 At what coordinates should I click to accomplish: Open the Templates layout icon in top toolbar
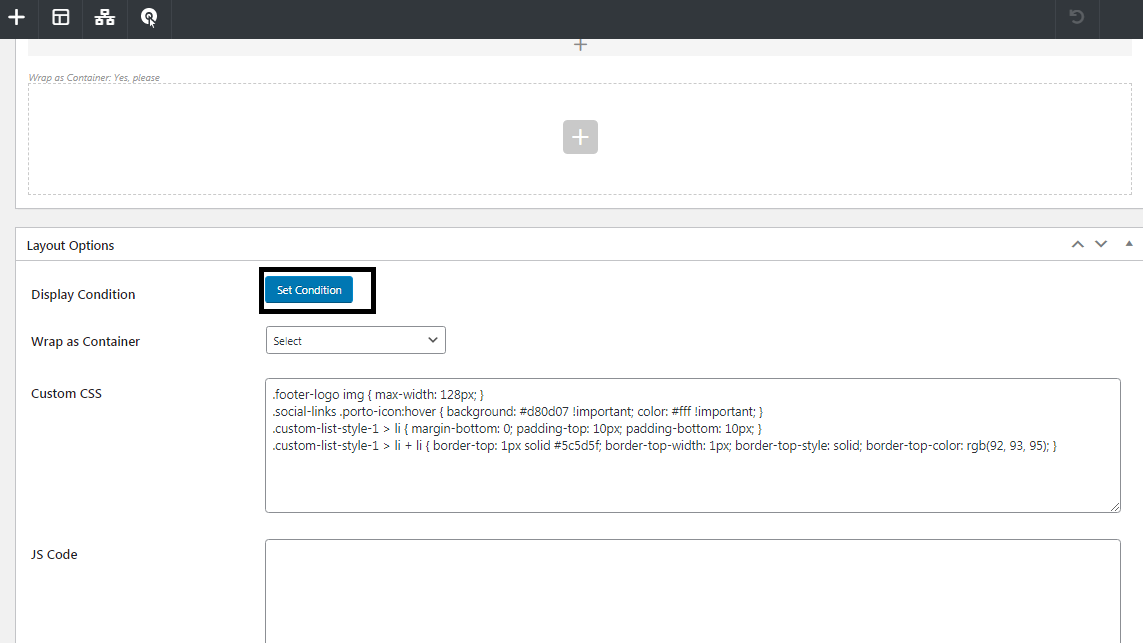point(61,17)
